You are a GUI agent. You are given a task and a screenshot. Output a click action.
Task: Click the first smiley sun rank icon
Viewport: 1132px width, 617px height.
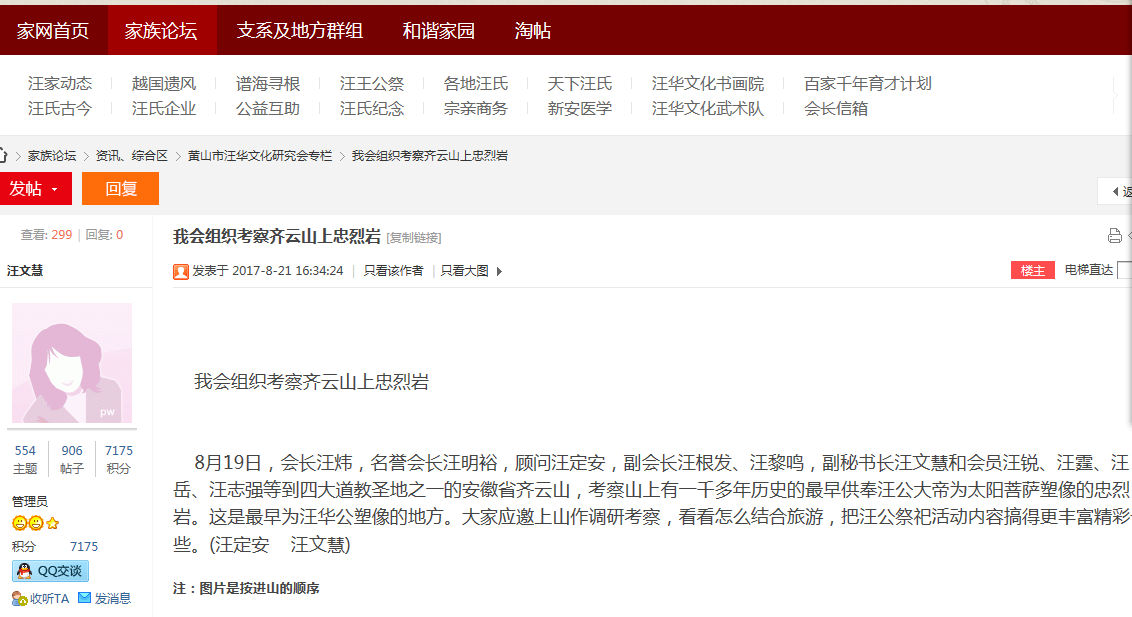pos(19,523)
